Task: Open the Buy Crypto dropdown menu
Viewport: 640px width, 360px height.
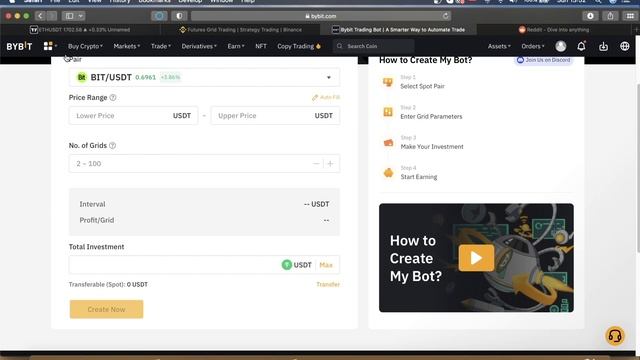Action: tap(85, 46)
